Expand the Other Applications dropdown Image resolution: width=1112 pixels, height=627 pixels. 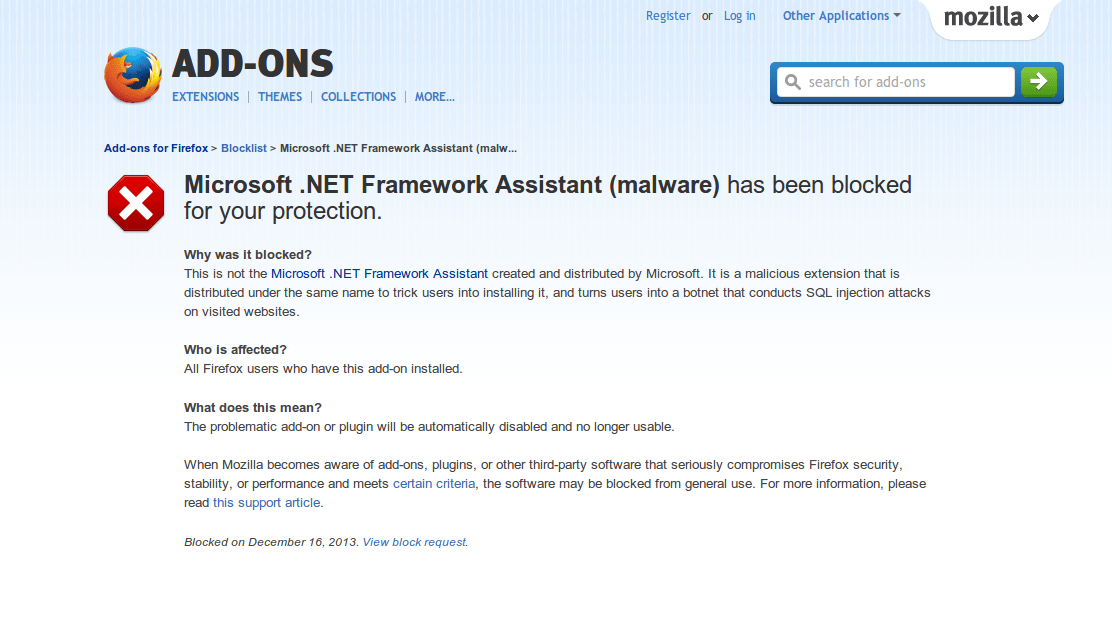pyautogui.click(x=841, y=16)
